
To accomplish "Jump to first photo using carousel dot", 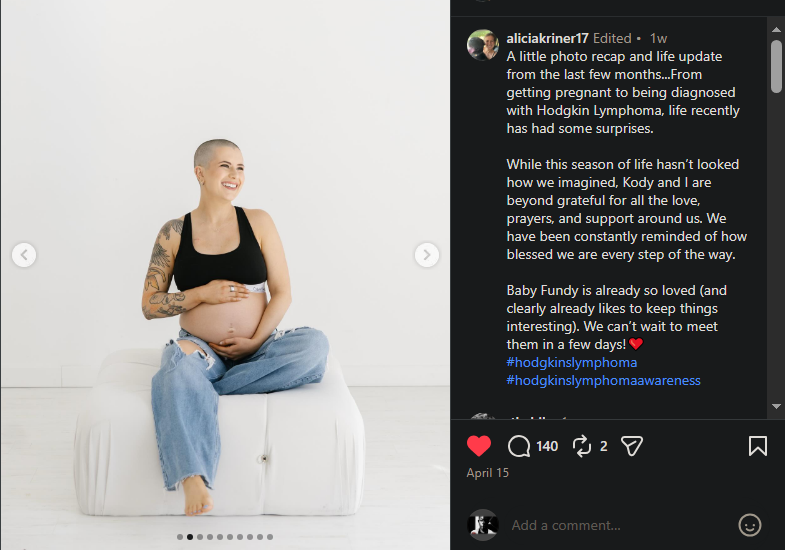I will pyautogui.click(x=180, y=537).
